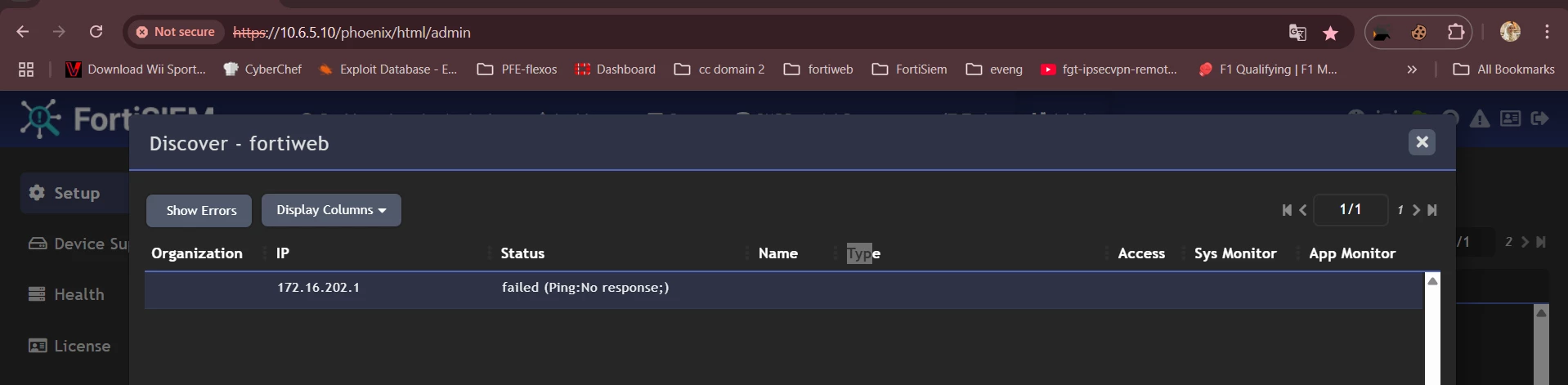Jump to last page in Discover dialog
Screen dimensions: 1568x385
[x=1432, y=210]
